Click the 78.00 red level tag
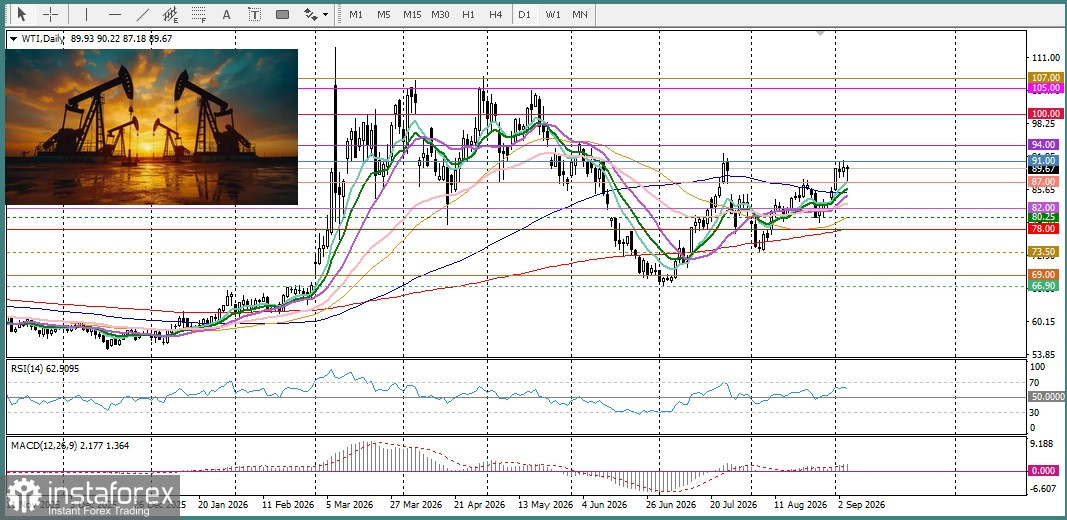 click(x=1045, y=229)
